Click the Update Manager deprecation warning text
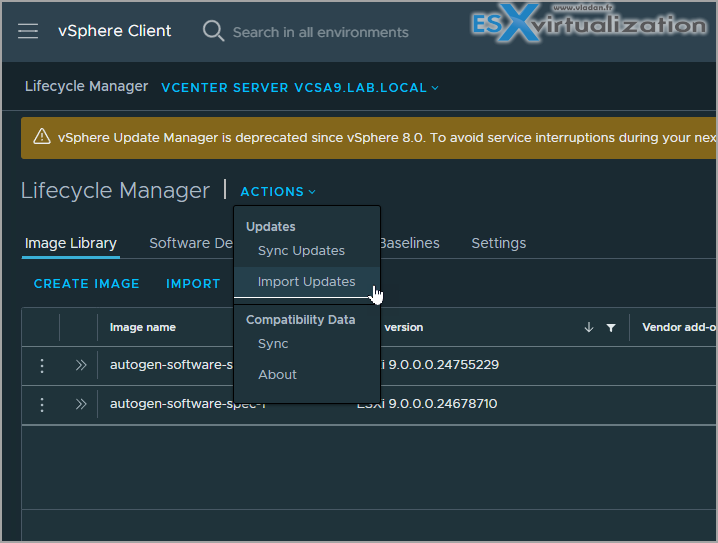Image resolution: width=718 pixels, height=543 pixels. tap(387, 137)
